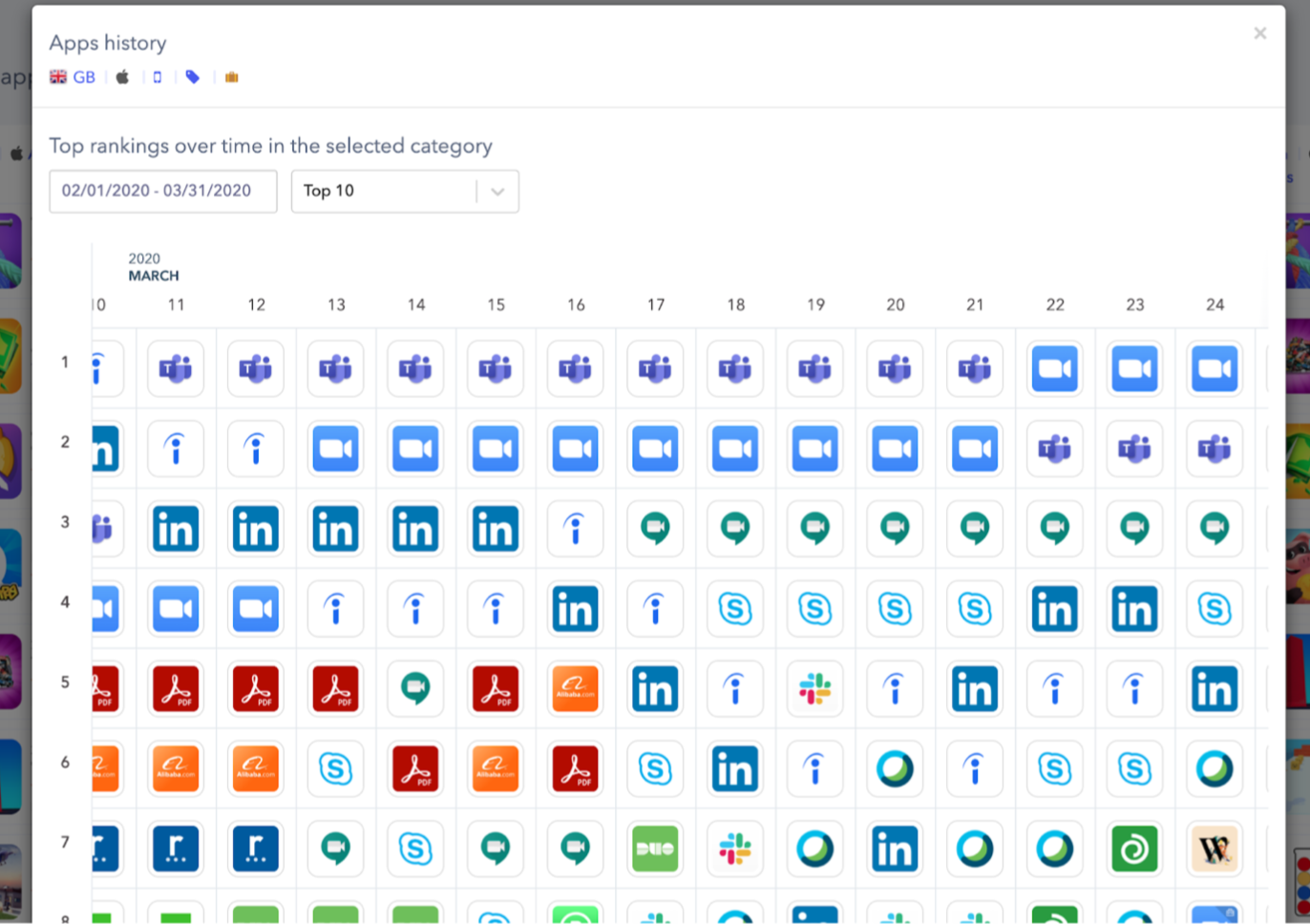Screen dimensions: 1310x924
Task: Click the GB country link
Action: click(82, 76)
